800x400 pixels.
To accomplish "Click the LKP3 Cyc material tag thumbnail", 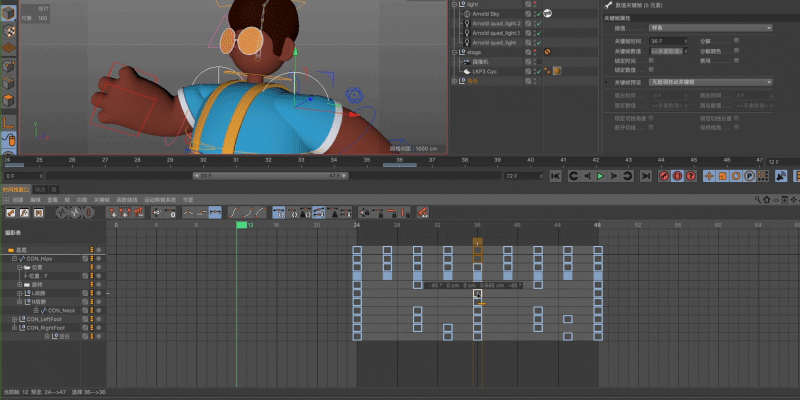I will tap(557, 71).
